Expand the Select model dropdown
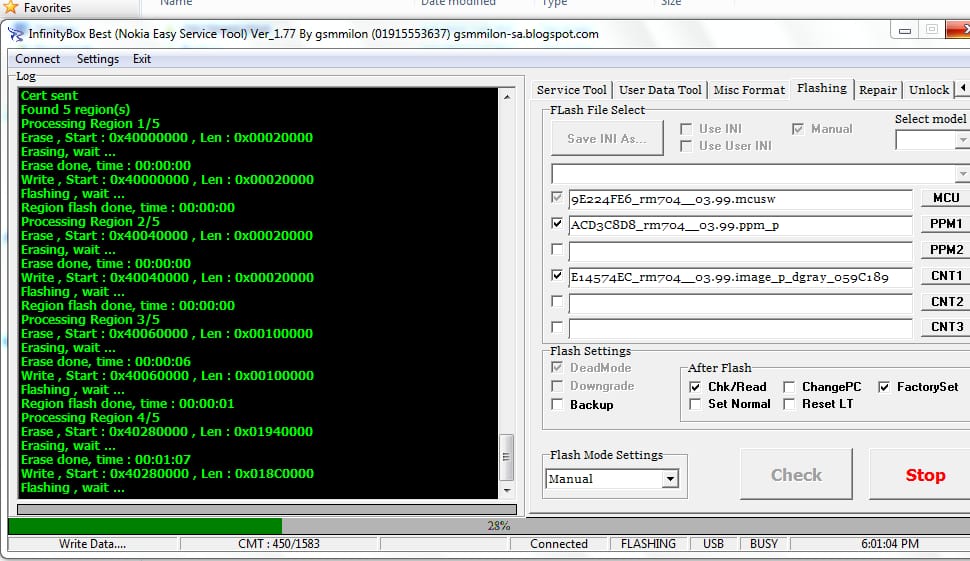Image resolution: width=970 pixels, height=561 pixels. coord(962,140)
